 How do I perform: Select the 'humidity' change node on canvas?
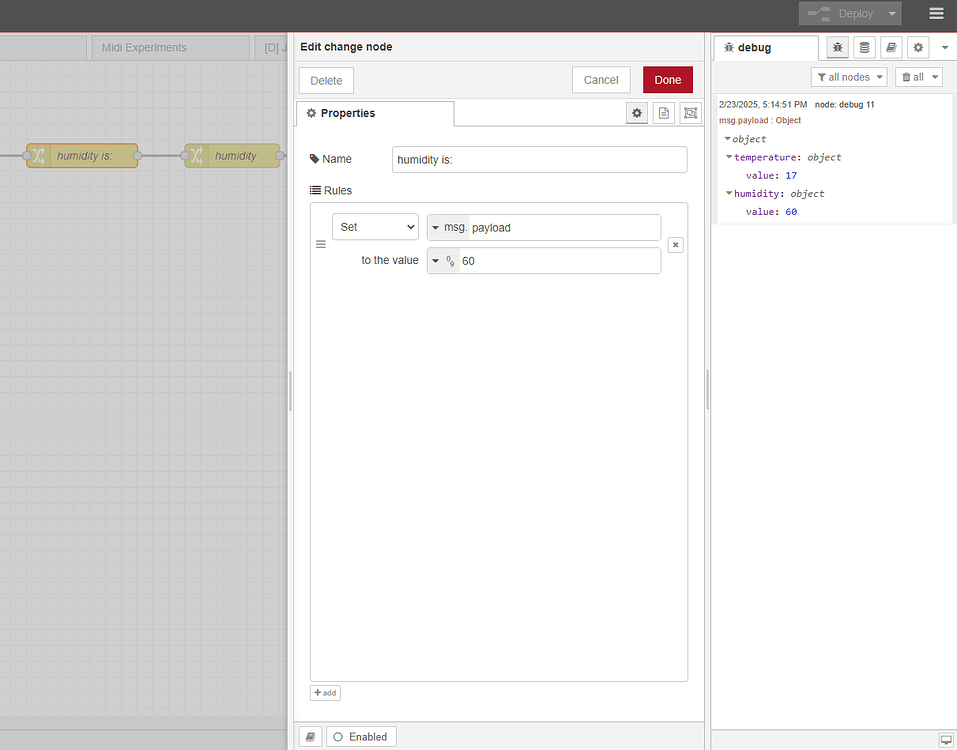coord(233,156)
